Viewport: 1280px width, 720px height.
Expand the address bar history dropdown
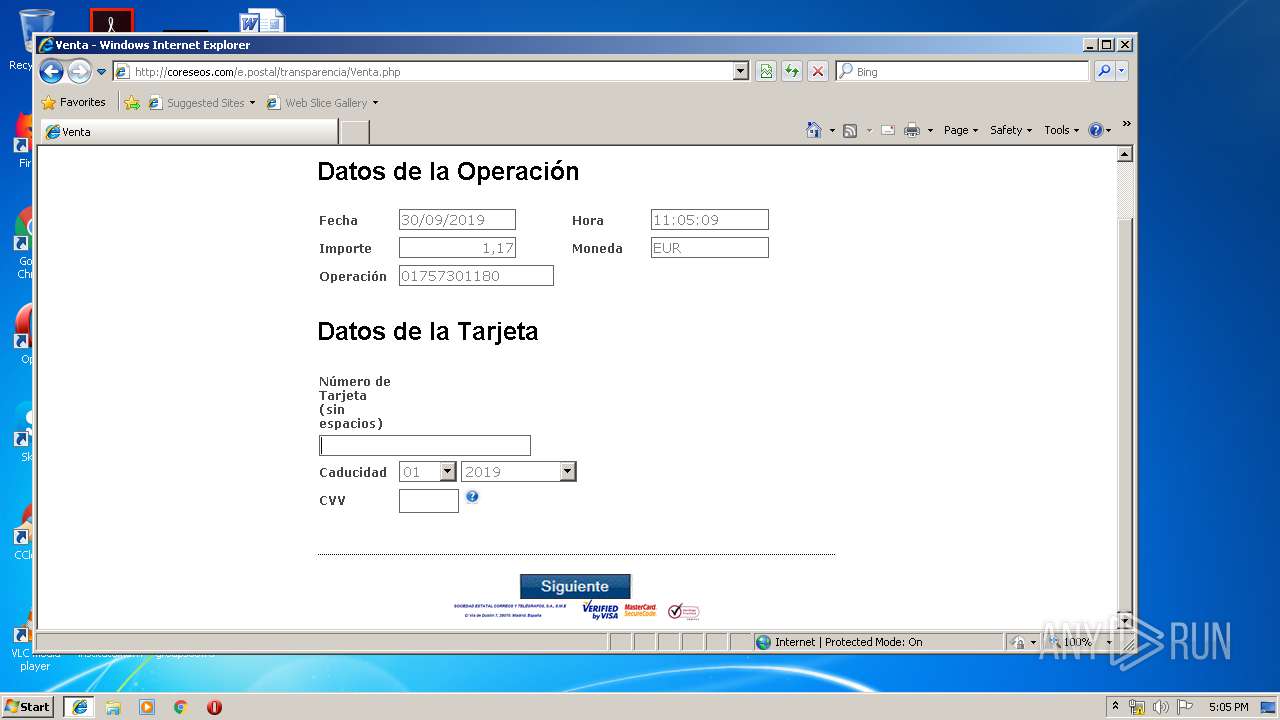(x=741, y=72)
